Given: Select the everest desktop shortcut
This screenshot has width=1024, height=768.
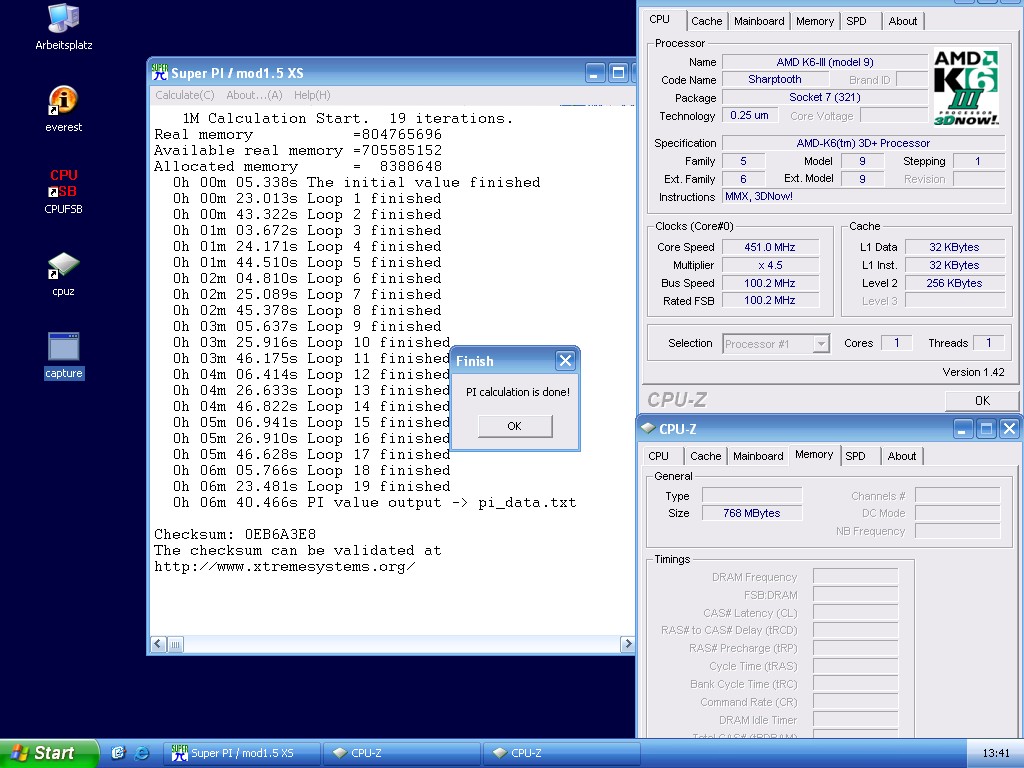Looking at the screenshot, I should [x=63, y=109].
